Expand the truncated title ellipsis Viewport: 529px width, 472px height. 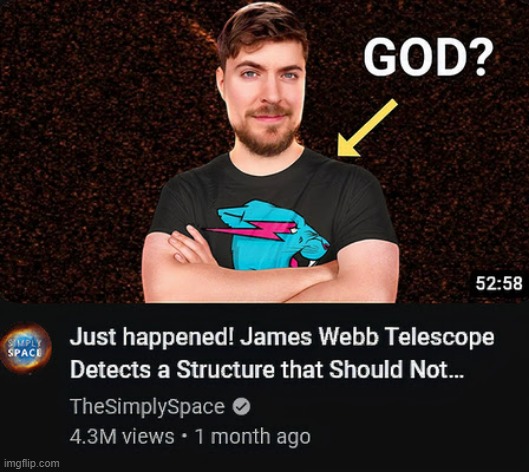456,375
